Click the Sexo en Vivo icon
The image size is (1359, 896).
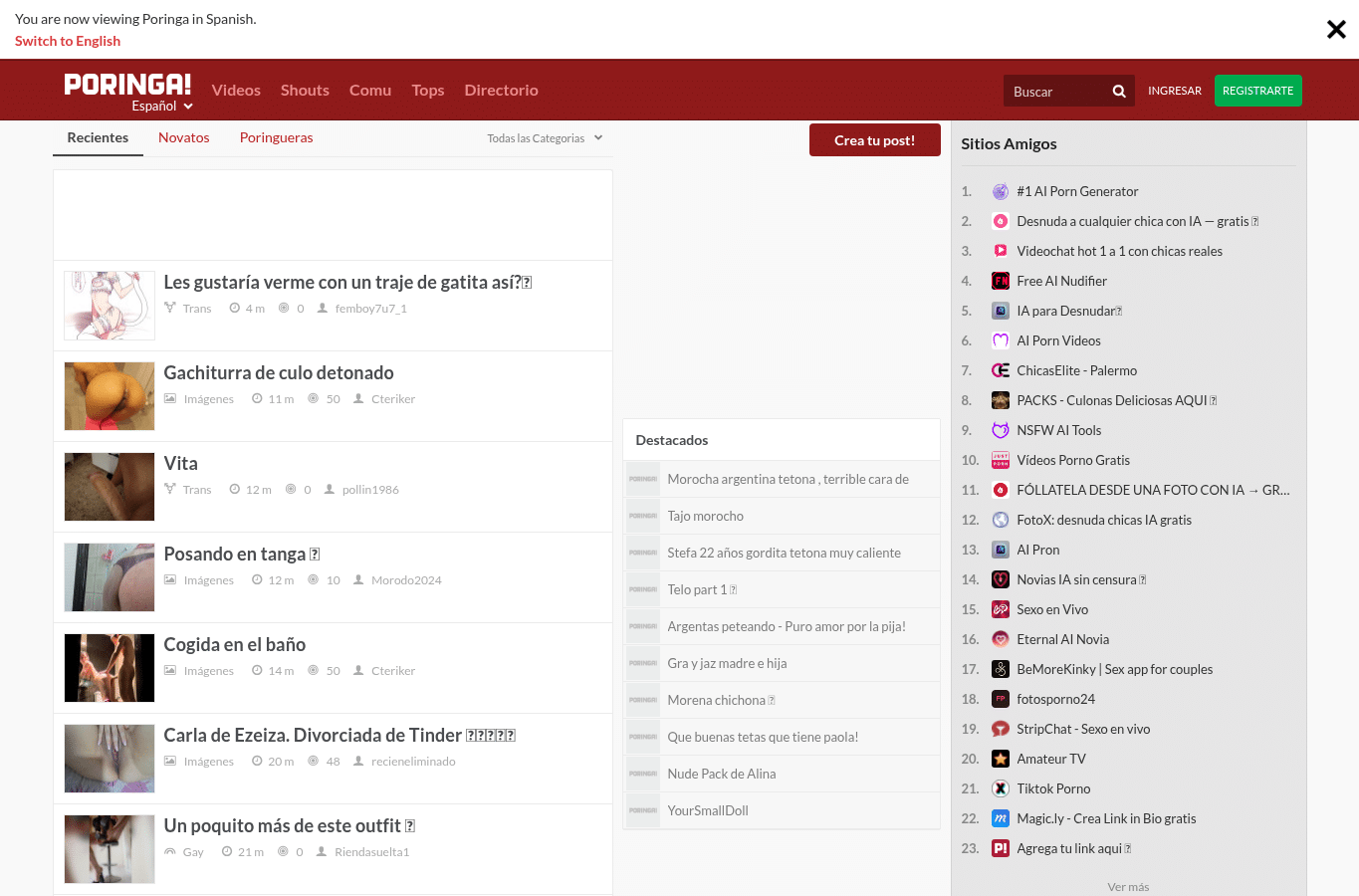[1001, 609]
